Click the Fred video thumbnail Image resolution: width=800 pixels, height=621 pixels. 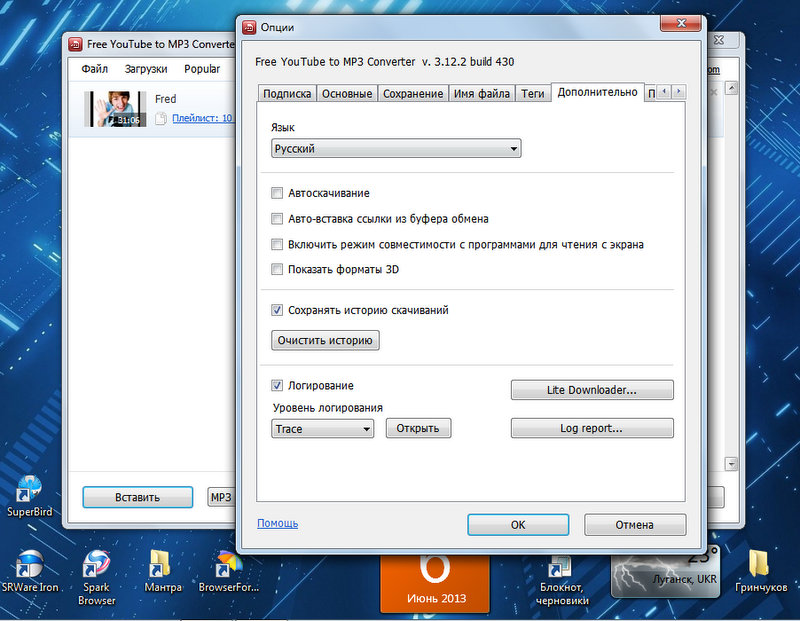coord(115,109)
